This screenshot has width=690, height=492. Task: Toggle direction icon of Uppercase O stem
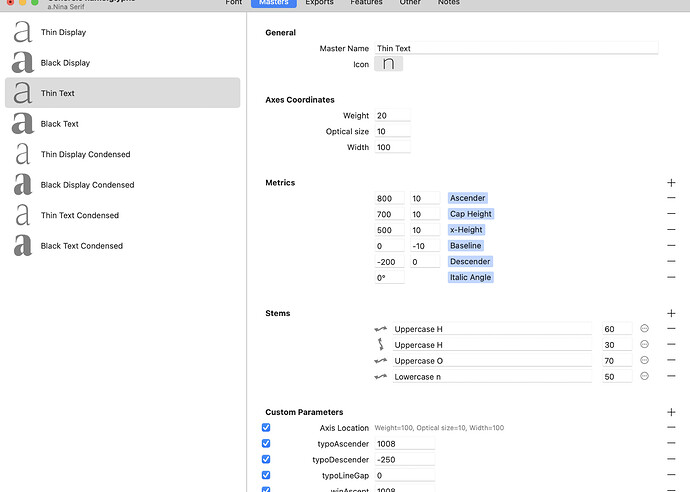[x=381, y=361]
